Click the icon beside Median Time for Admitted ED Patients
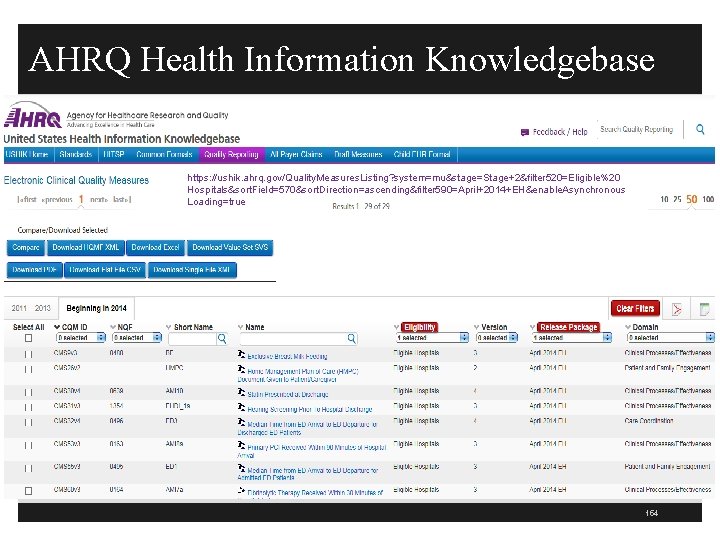 (242, 468)
